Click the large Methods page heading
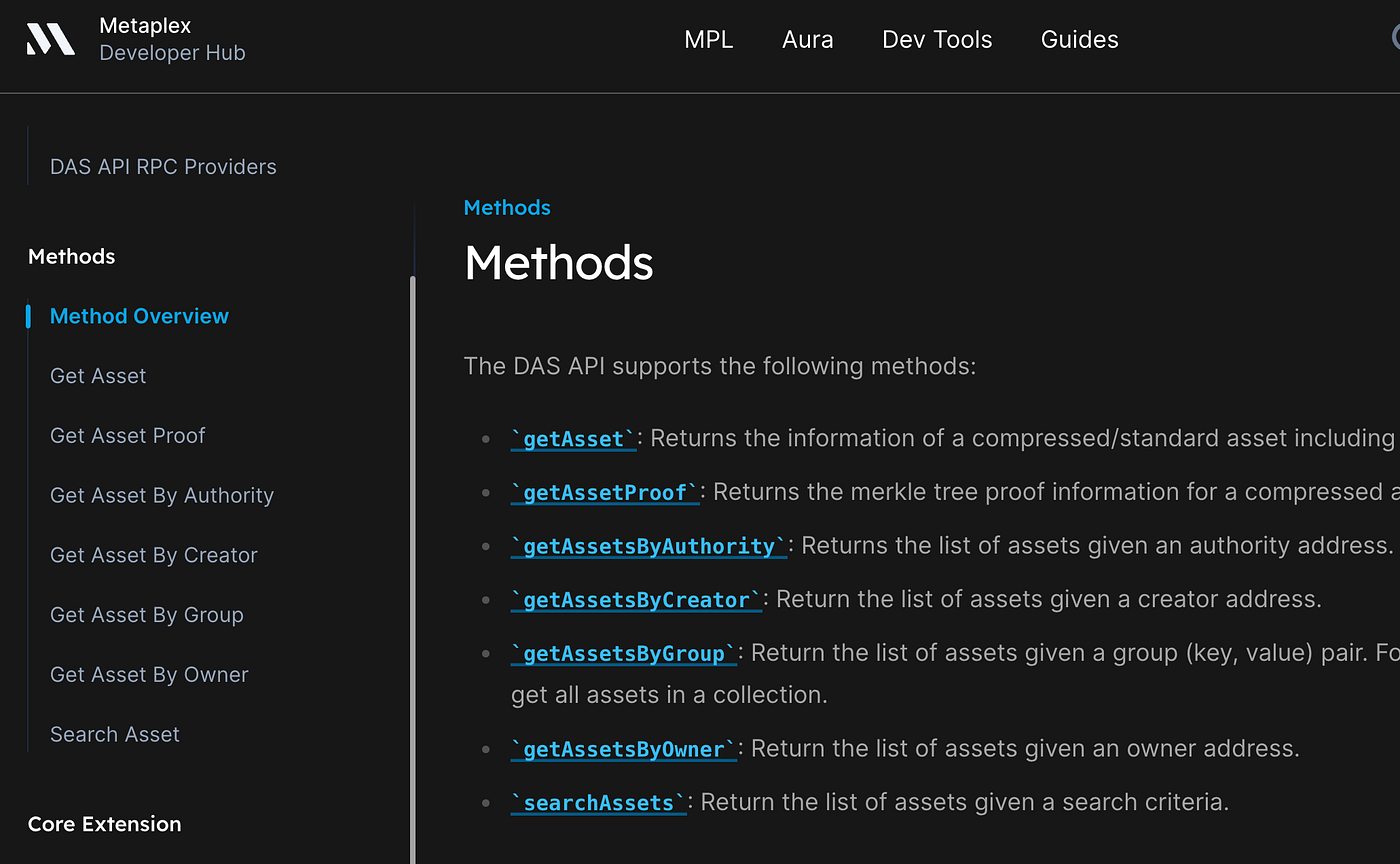Screen dimensions: 1400x864 (559, 263)
